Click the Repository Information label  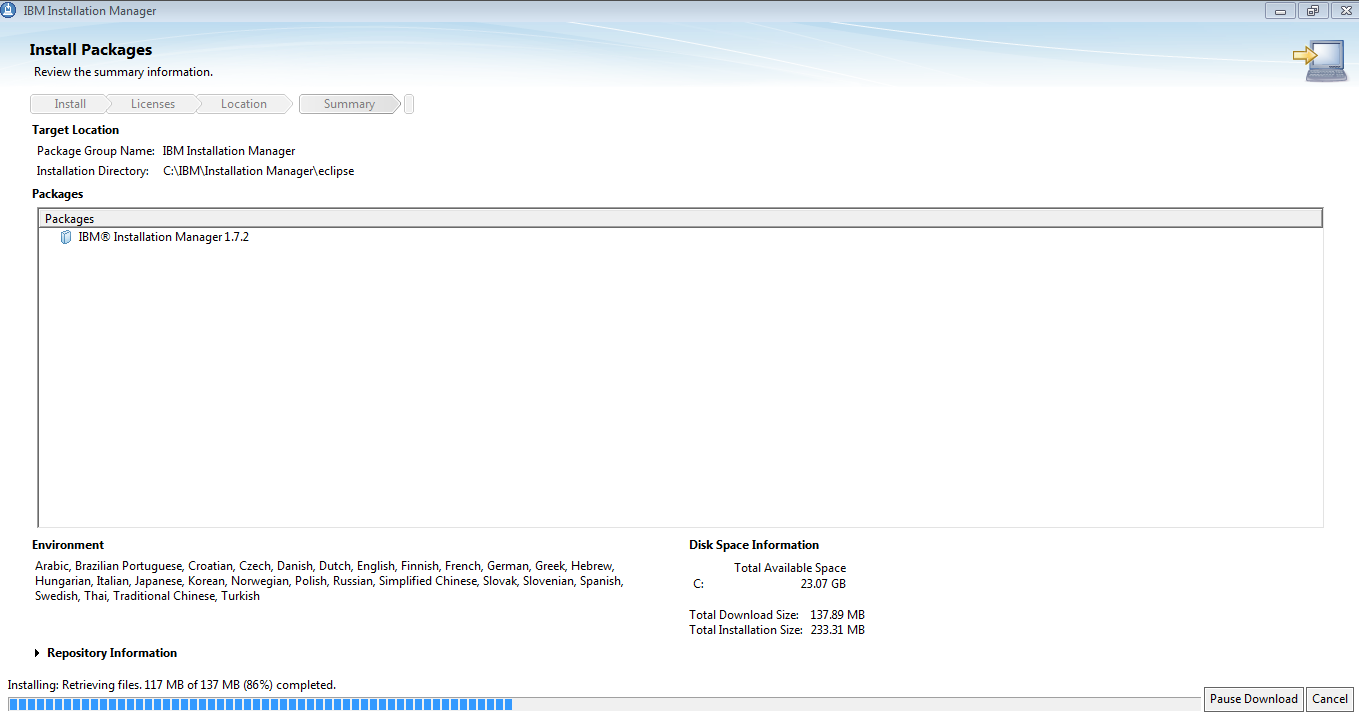(x=112, y=653)
